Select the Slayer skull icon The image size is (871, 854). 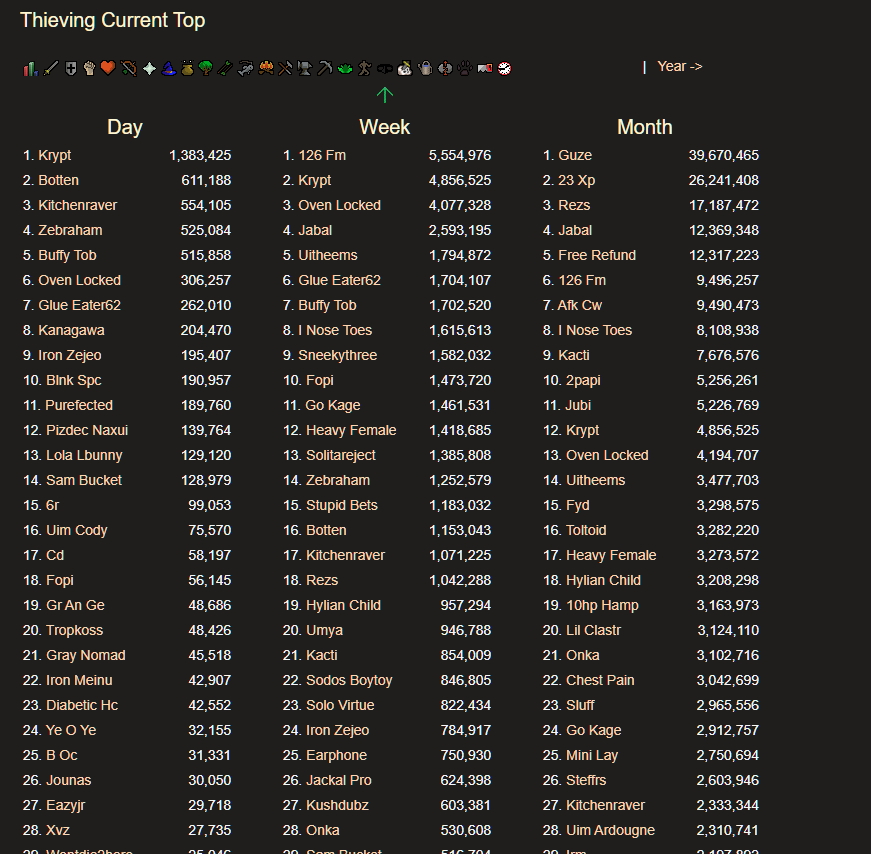click(406, 67)
